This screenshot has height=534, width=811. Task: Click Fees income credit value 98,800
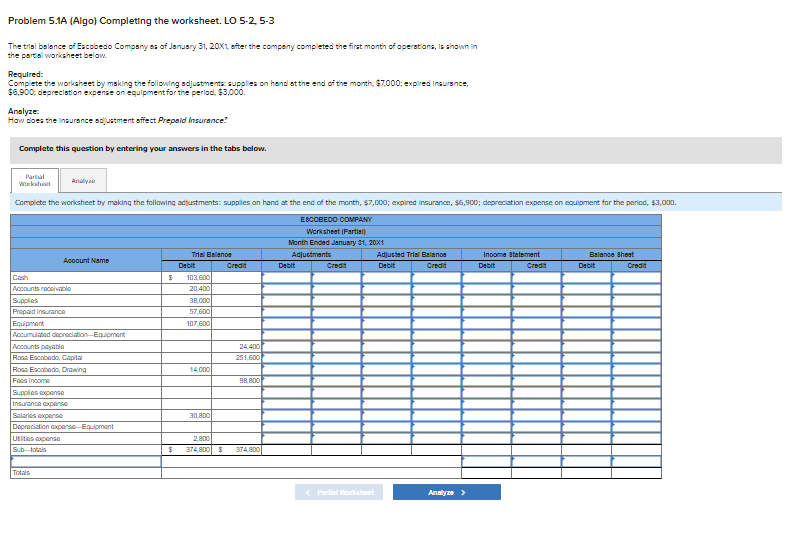tap(249, 381)
